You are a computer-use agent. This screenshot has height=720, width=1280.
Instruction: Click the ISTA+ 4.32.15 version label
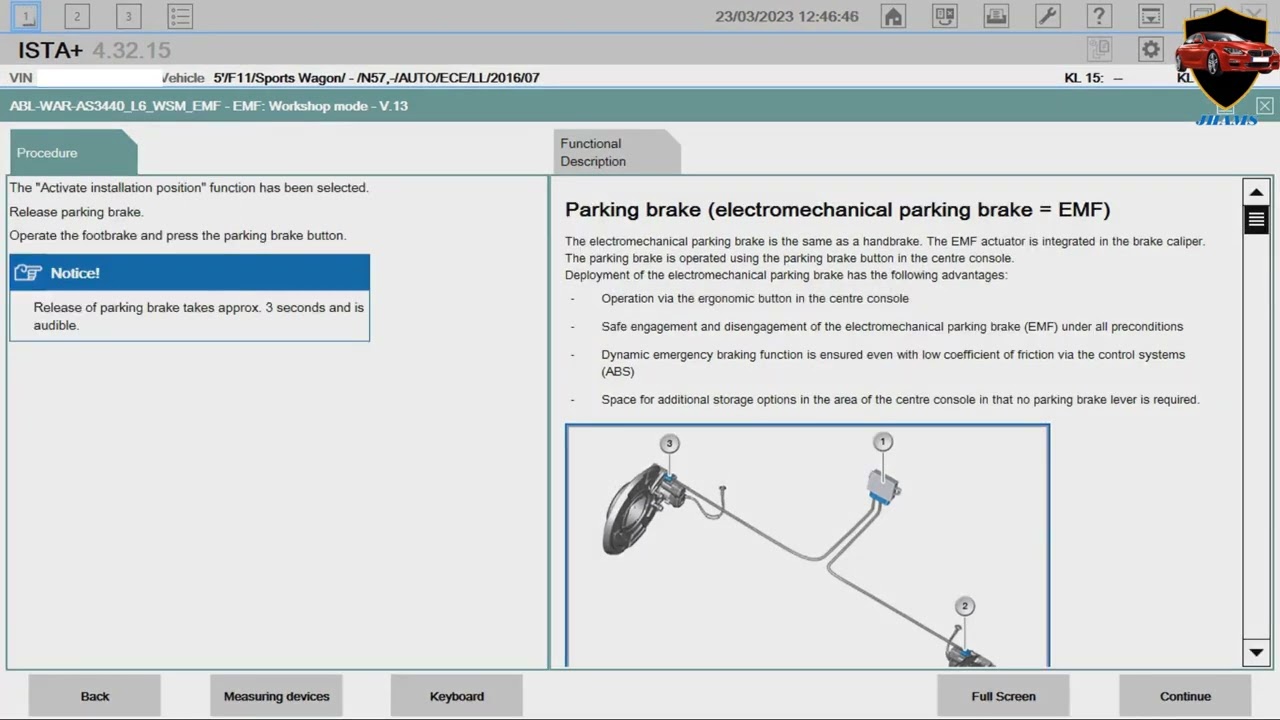(x=94, y=50)
